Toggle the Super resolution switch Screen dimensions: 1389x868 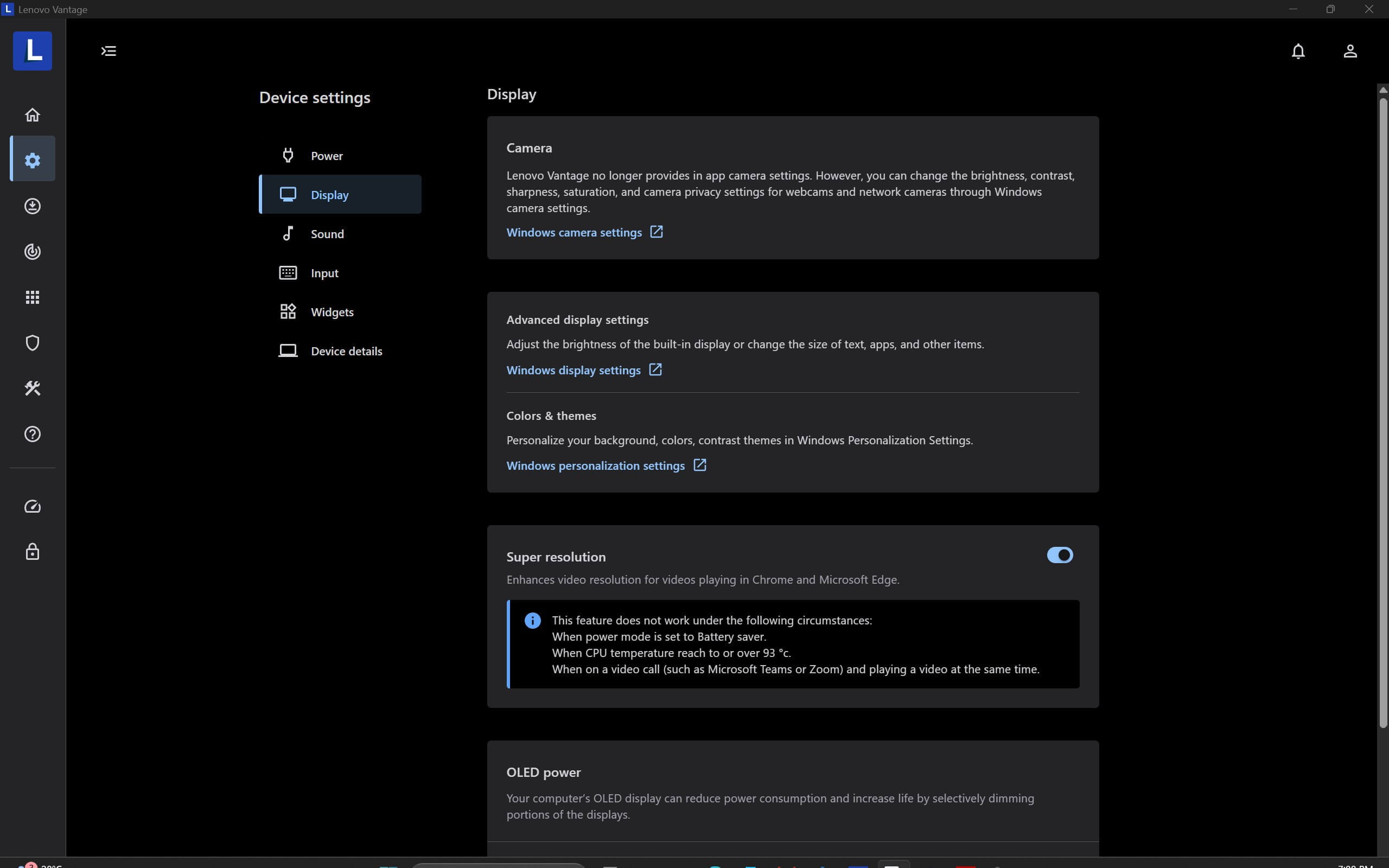[1059, 555]
